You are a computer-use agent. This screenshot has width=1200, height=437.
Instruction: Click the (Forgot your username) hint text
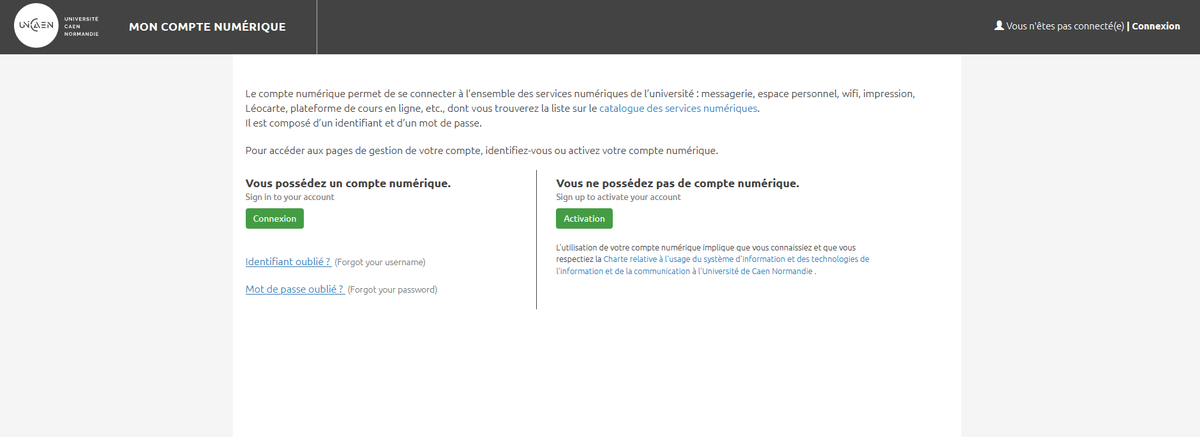coord(380,262)
